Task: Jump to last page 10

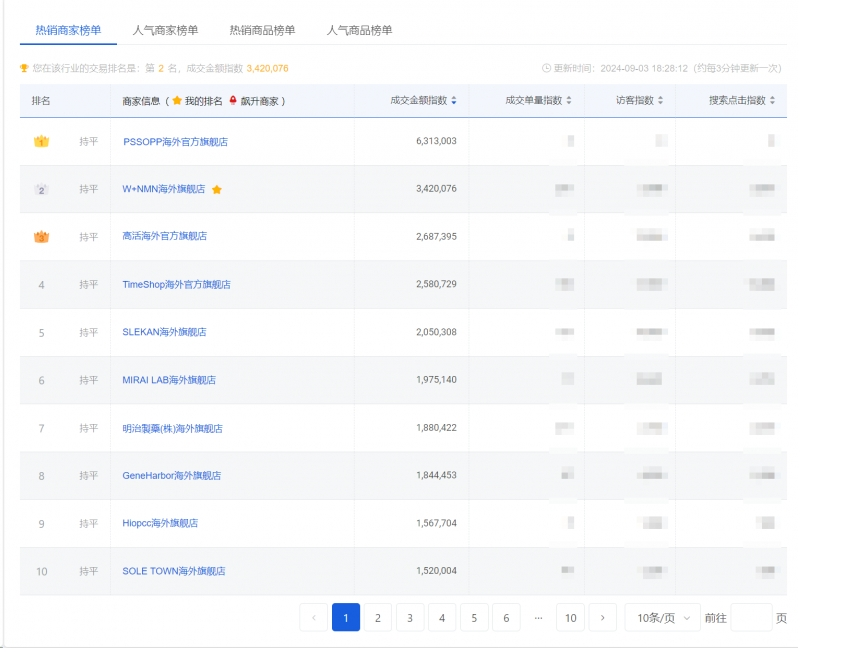Action: (x=571, y=617)
